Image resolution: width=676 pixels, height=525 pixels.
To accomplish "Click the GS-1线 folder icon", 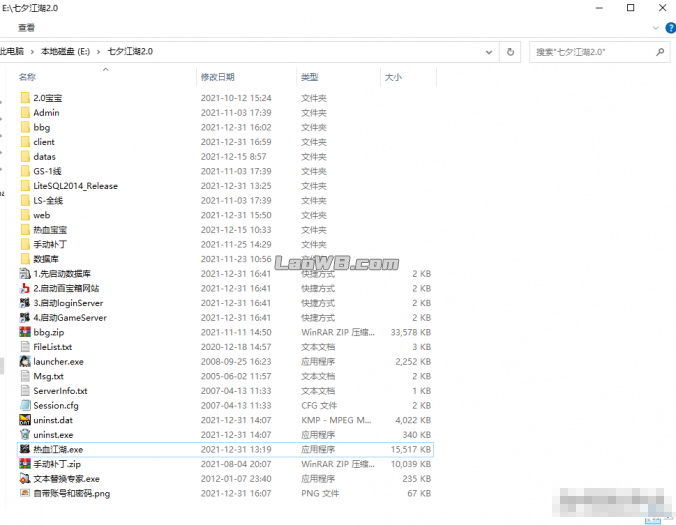I will (25, 171).
